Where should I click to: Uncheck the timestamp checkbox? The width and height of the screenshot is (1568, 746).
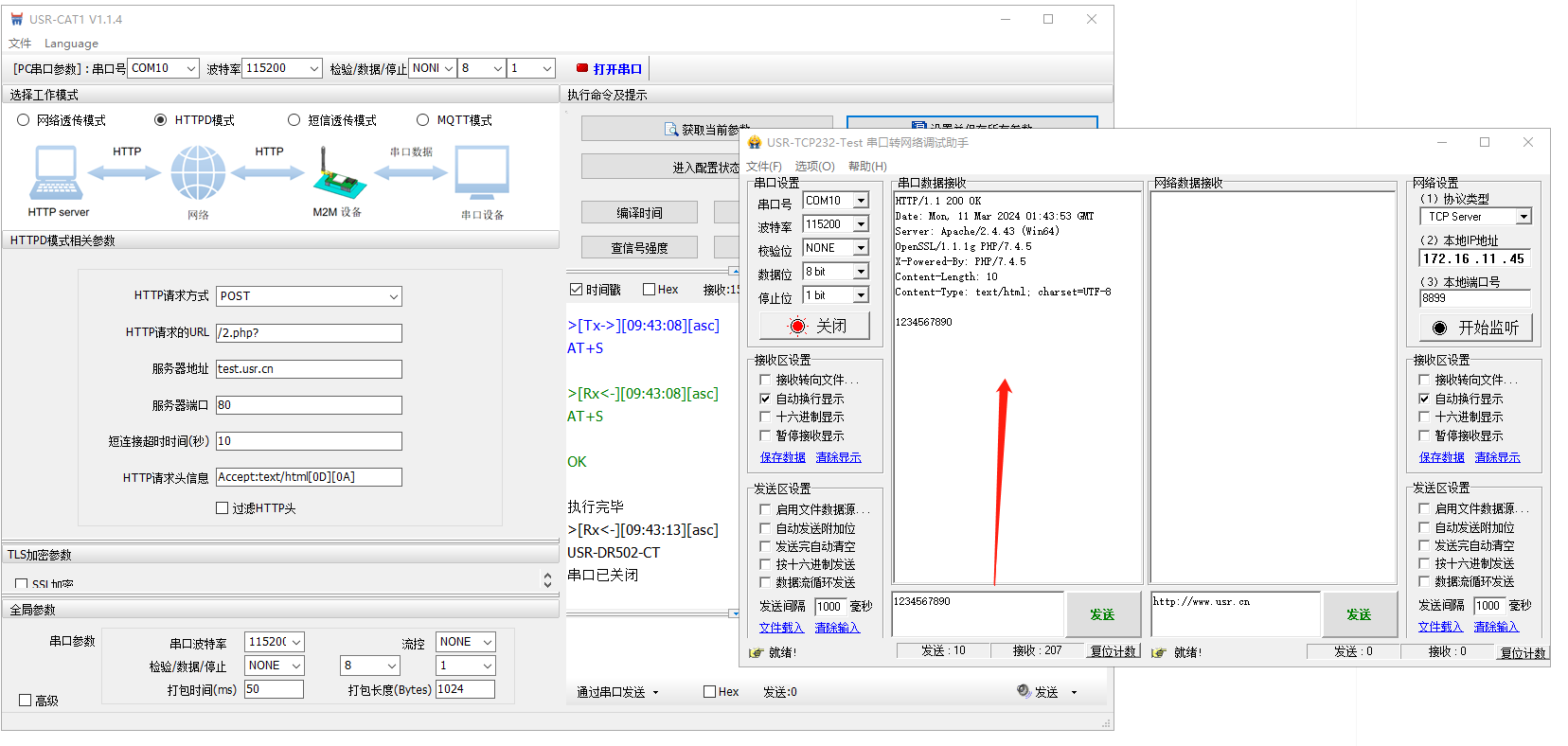click(x=576, y=290)
